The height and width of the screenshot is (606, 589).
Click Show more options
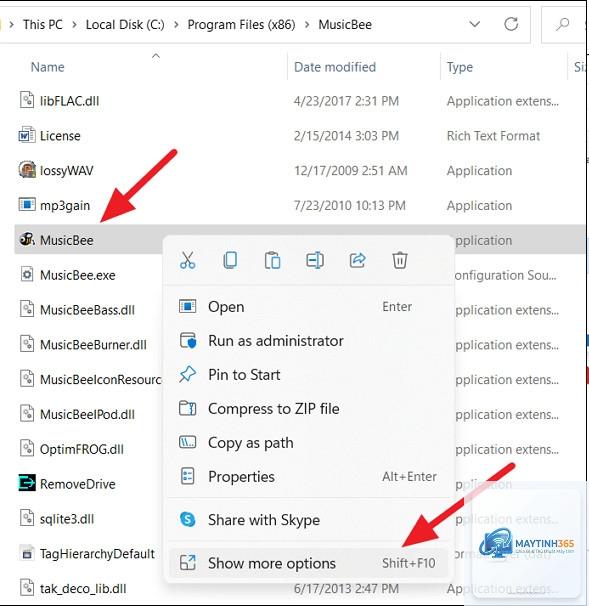[x=309, y=563]
